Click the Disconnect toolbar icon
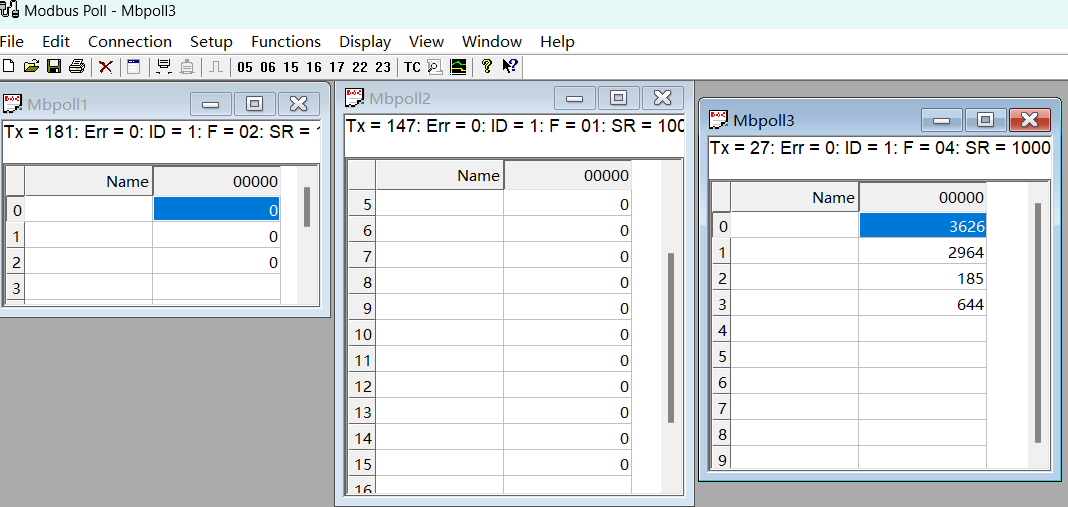 pyautogui.click(x=187, y=67)
